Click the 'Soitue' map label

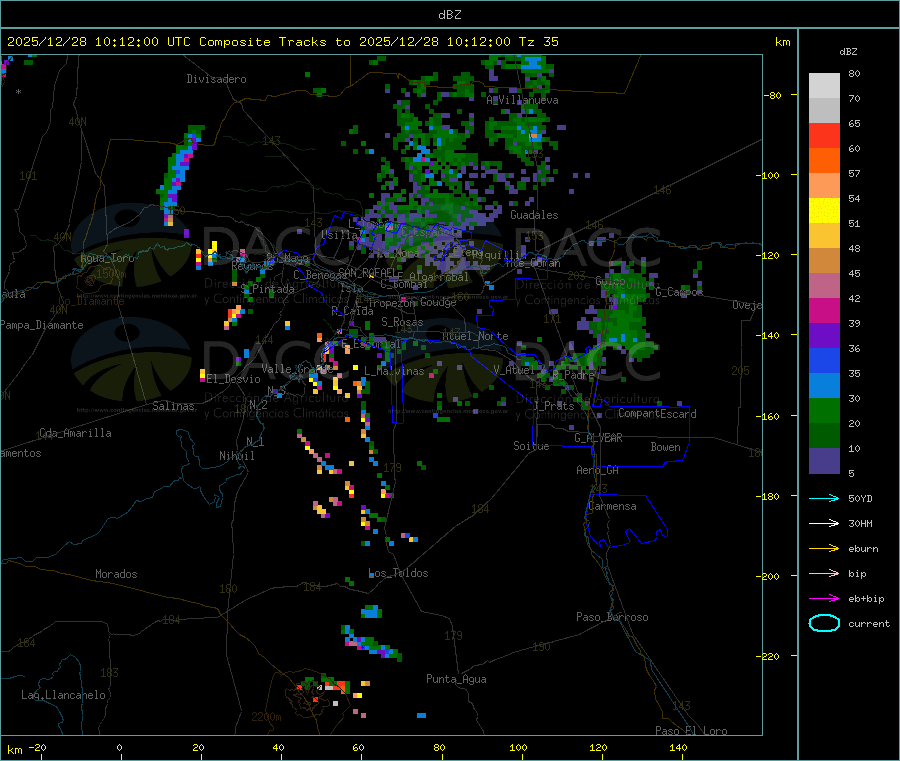point(531,446)
